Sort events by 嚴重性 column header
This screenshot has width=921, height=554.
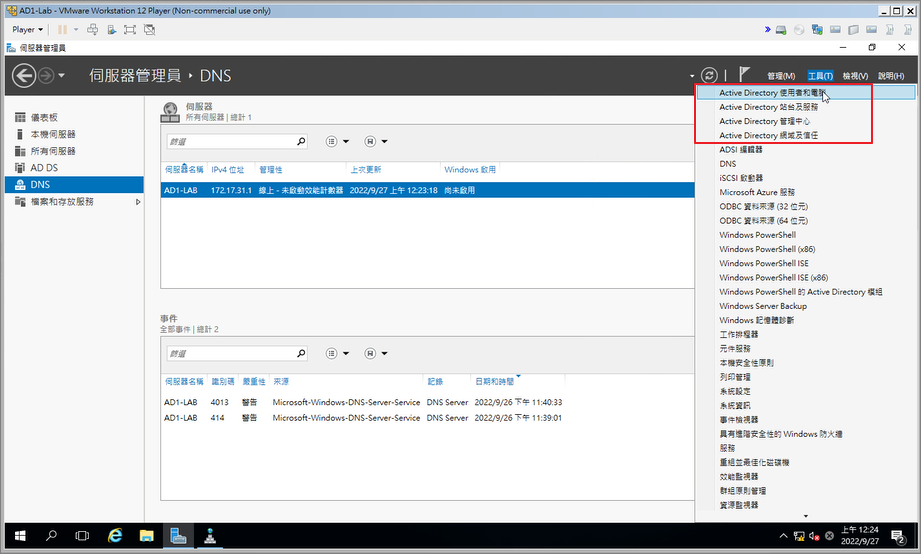(254, 381)
